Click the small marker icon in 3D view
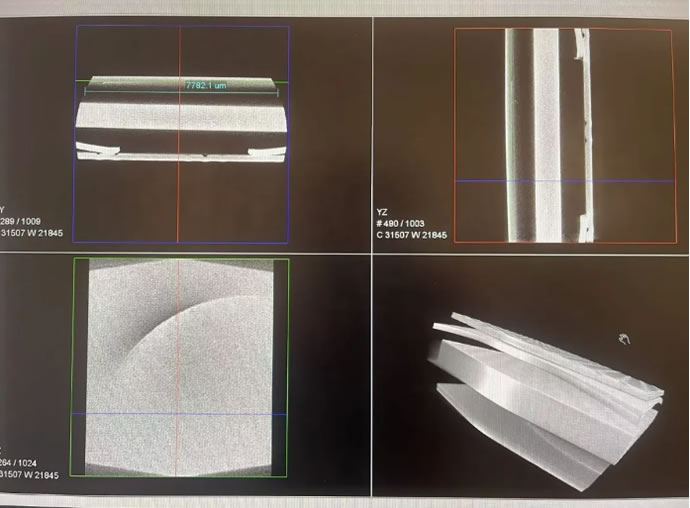 tap(624, 339)
